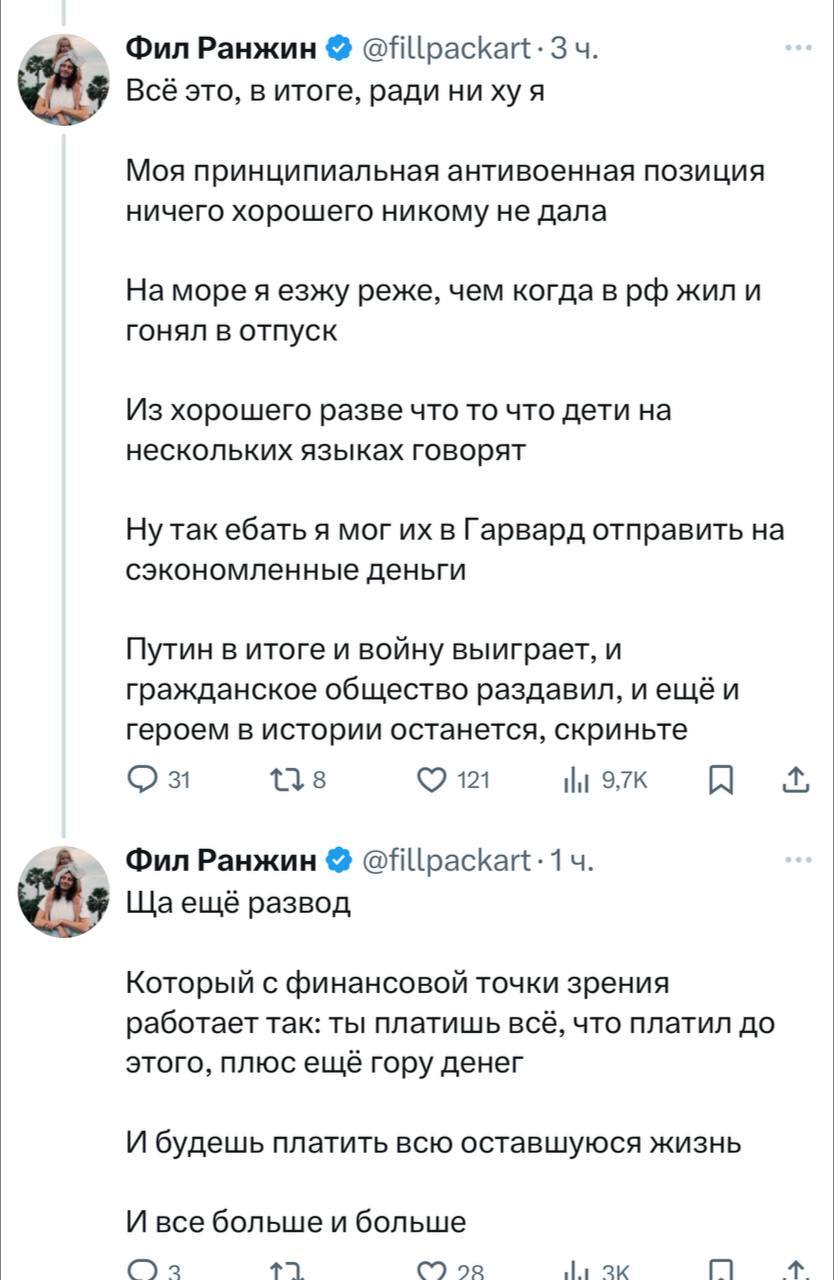Open the tweet starting with "Ща ещё развод"

point(240,905)
